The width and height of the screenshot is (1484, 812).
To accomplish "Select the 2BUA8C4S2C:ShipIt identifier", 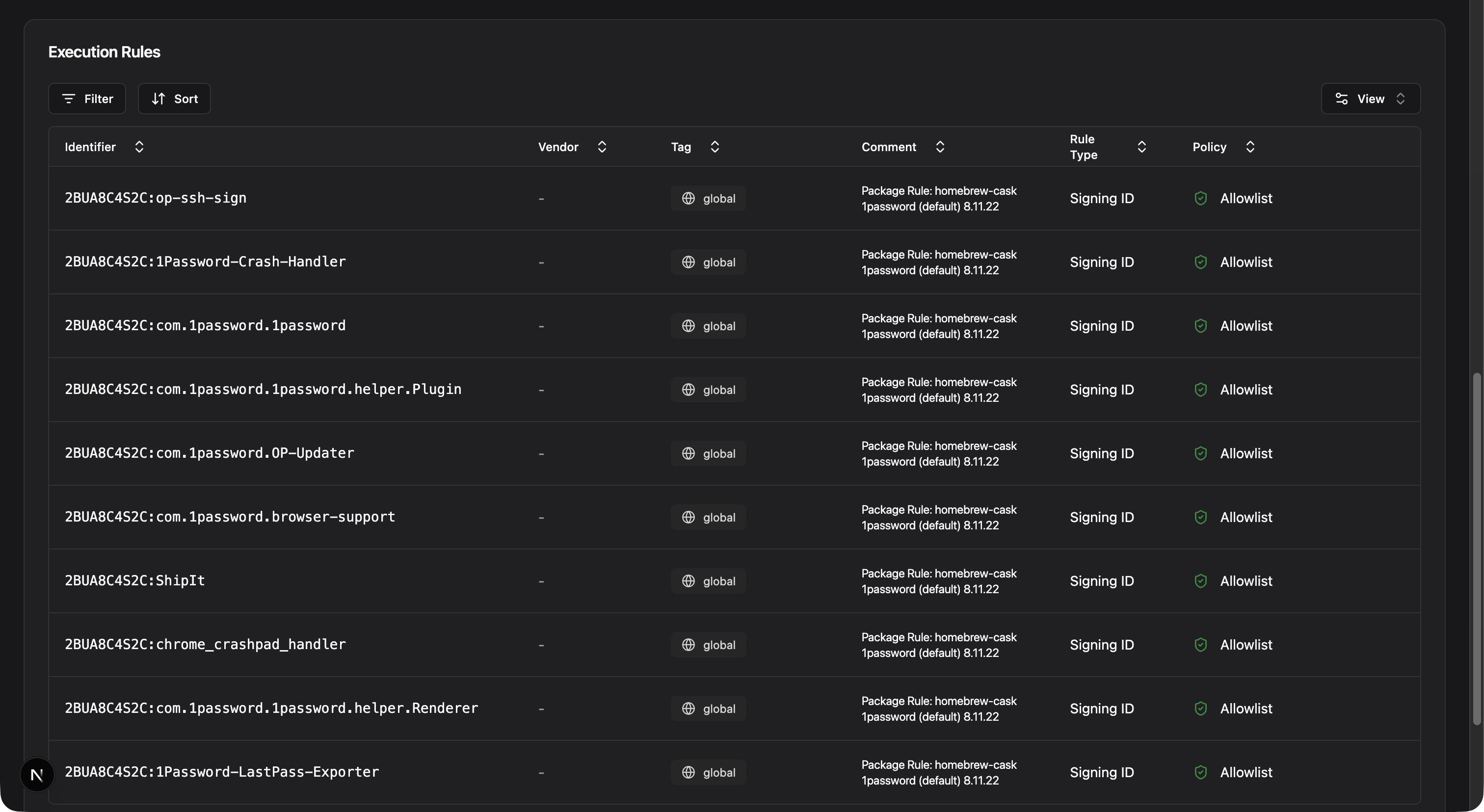I will pyautogui.click(x=134, y=580).
